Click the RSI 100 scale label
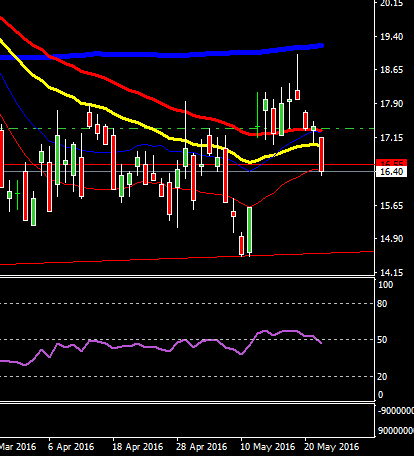Screen dimensions: 414x456 click(386, 285)
